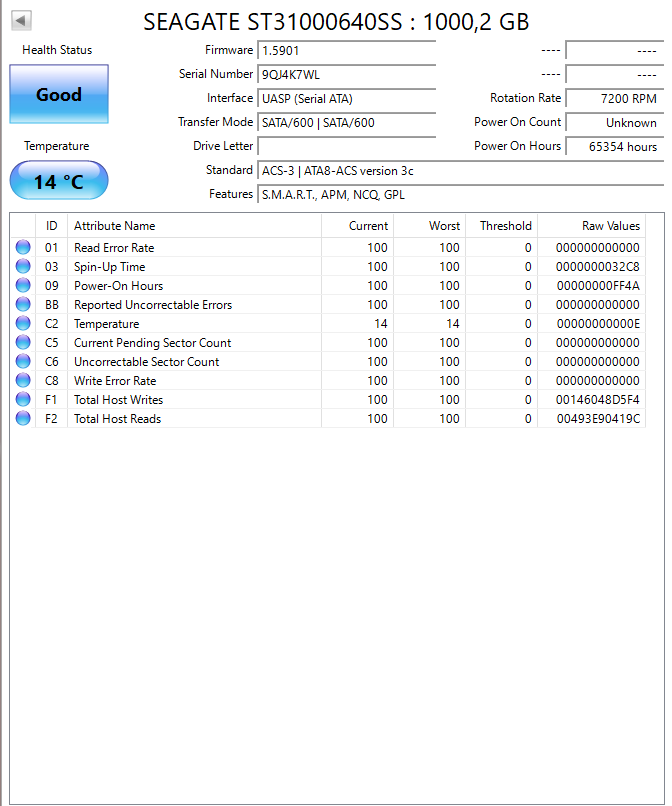Click the Current column header
This screenshot has width=672, height=806.
coord(357,226)
